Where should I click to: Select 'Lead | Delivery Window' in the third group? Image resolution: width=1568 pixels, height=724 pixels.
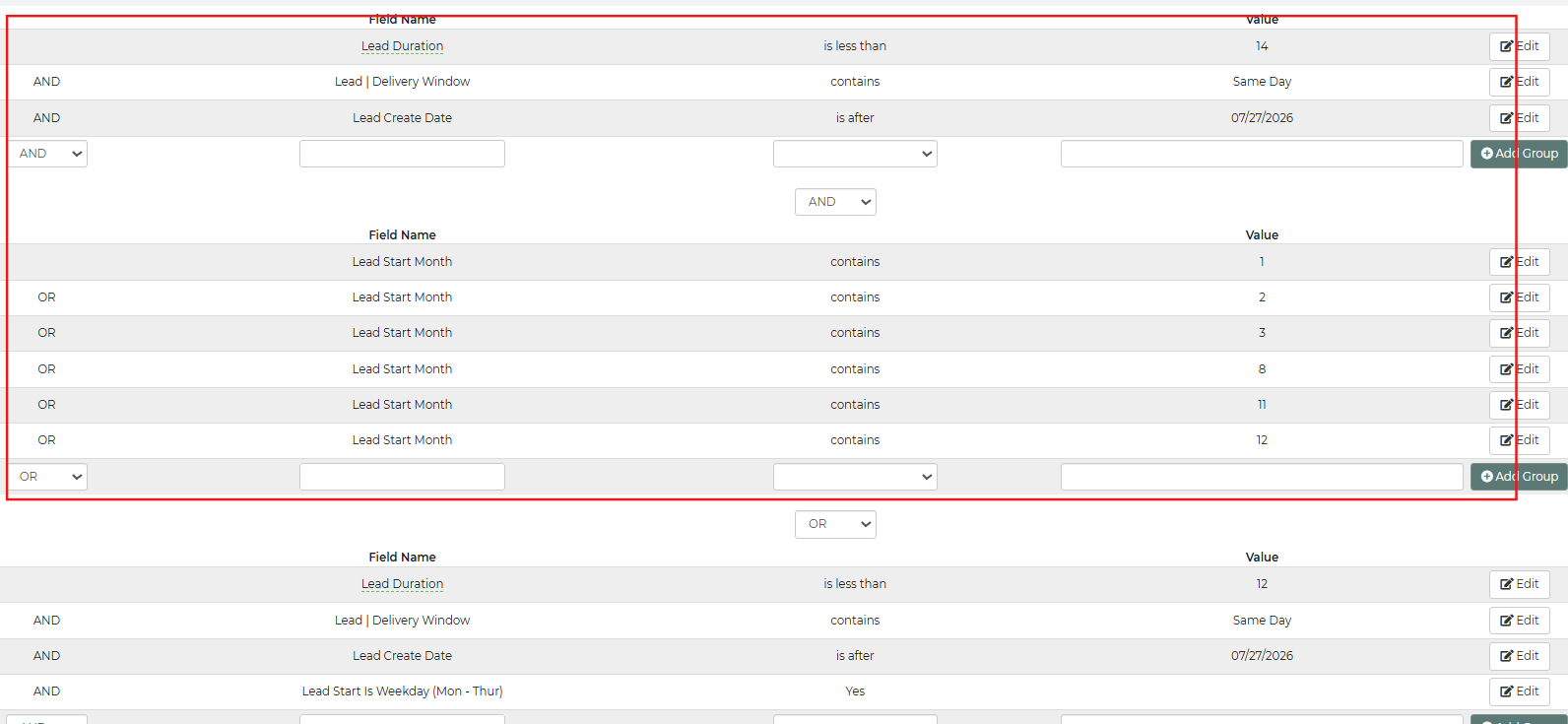click(x=402, y=621)
